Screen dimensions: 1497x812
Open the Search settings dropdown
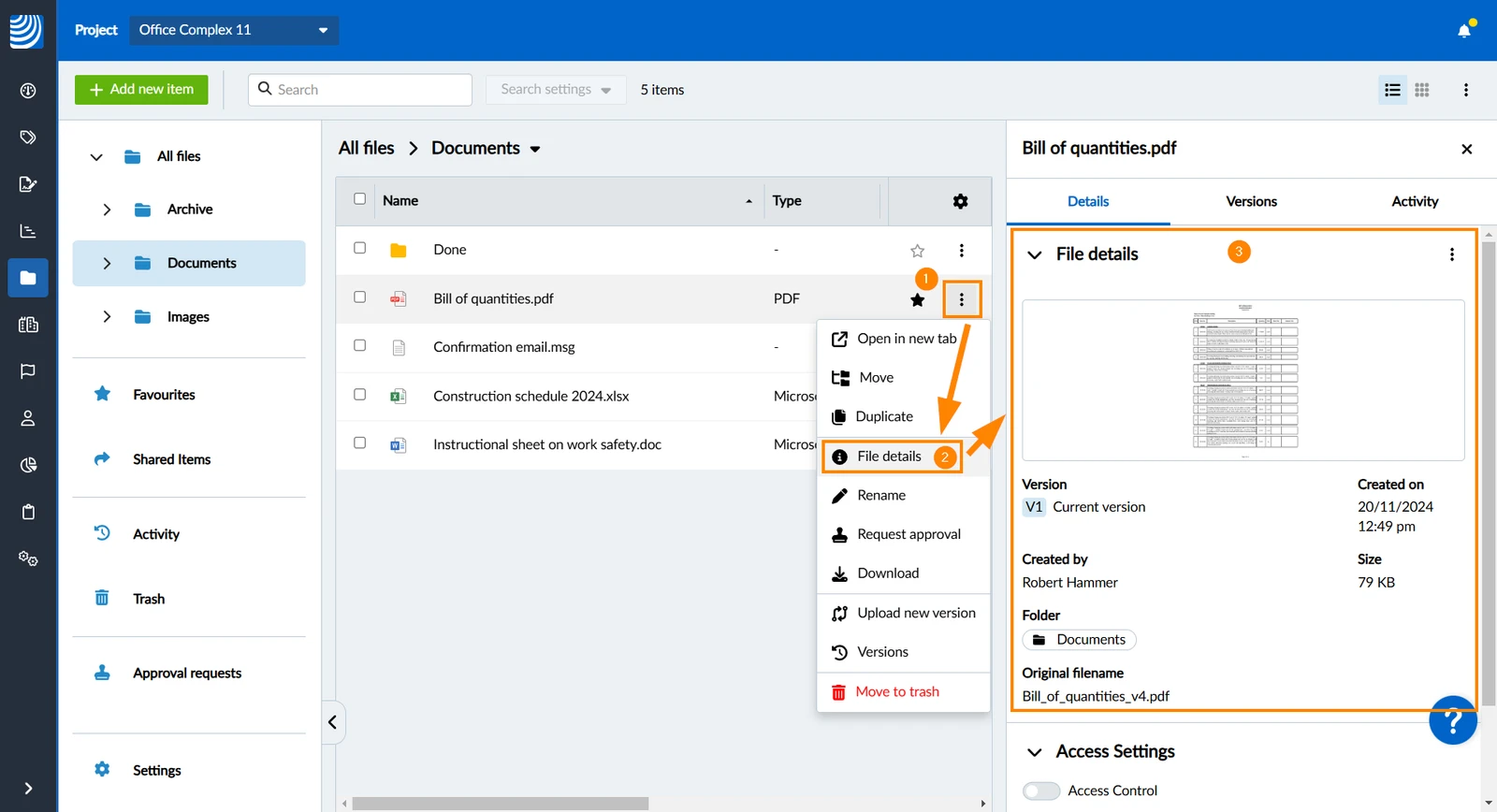pos(556,90)
